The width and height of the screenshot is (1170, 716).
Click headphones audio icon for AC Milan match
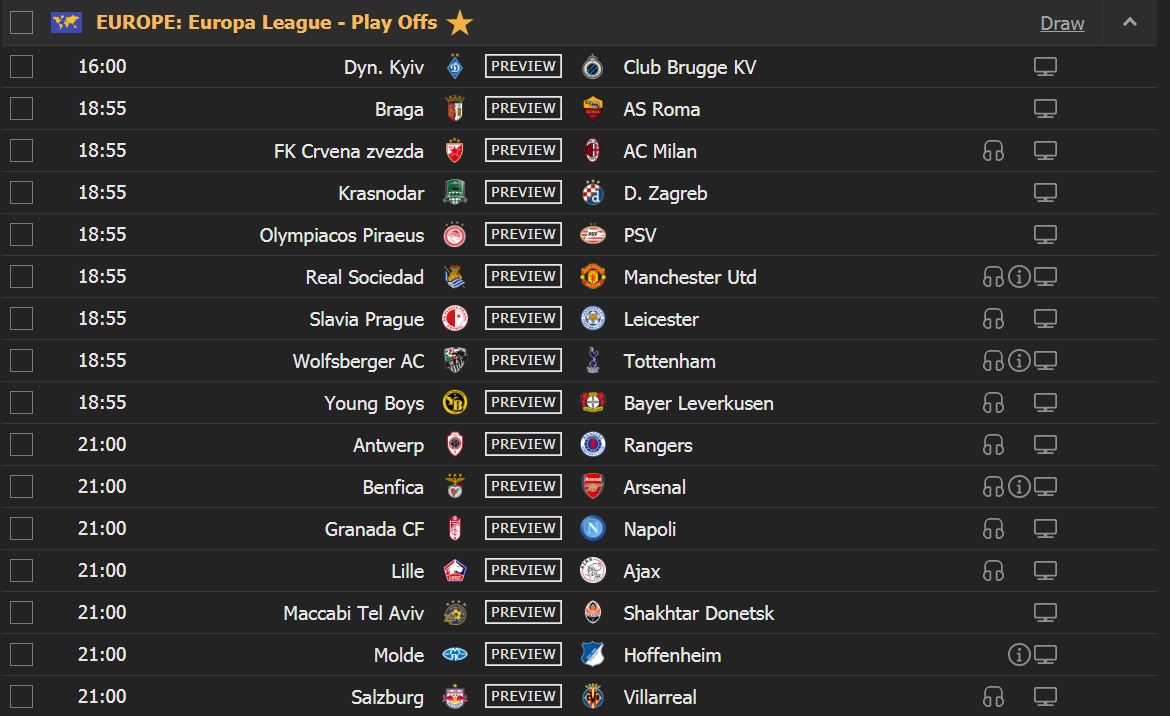[x=993, y=151]
